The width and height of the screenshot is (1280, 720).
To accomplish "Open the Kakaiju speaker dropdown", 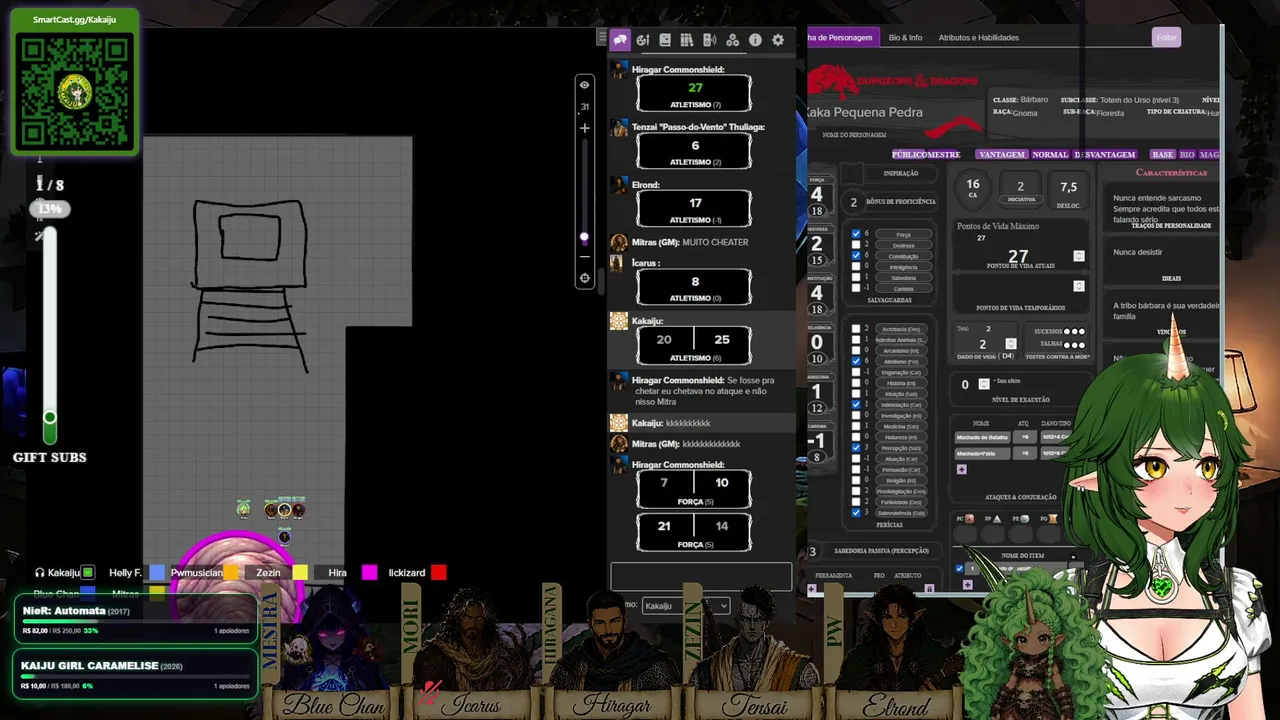I will click(685, 606).
